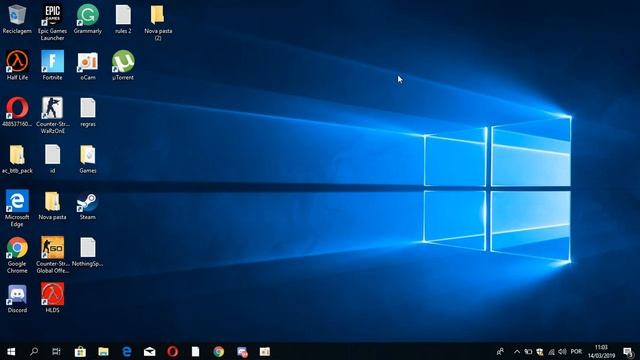This screenshot has width=640, height=360.
Task: Open Microsoft Store from the taskbar
Action: pos(80,351)
